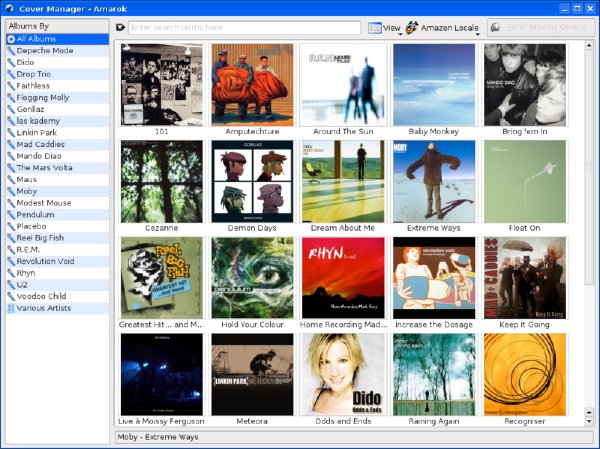Screen dimensions: 600x449
Task: Focus the search terms input field
Action: [244, 28]
